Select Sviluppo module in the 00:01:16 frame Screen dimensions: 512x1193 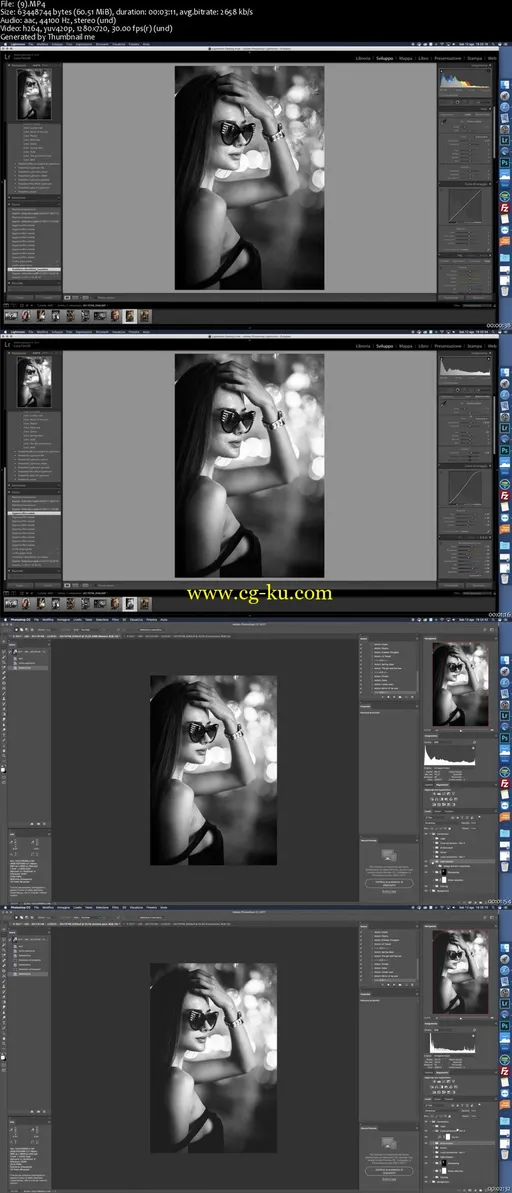click(x=385, y=345)
